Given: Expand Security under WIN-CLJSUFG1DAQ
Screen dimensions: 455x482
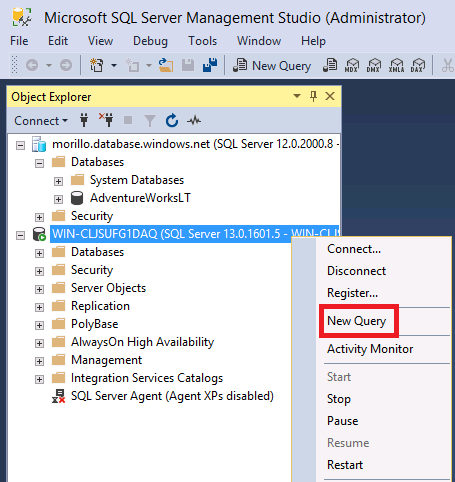Looking at the screenshot, I should (x=39, y=271).
